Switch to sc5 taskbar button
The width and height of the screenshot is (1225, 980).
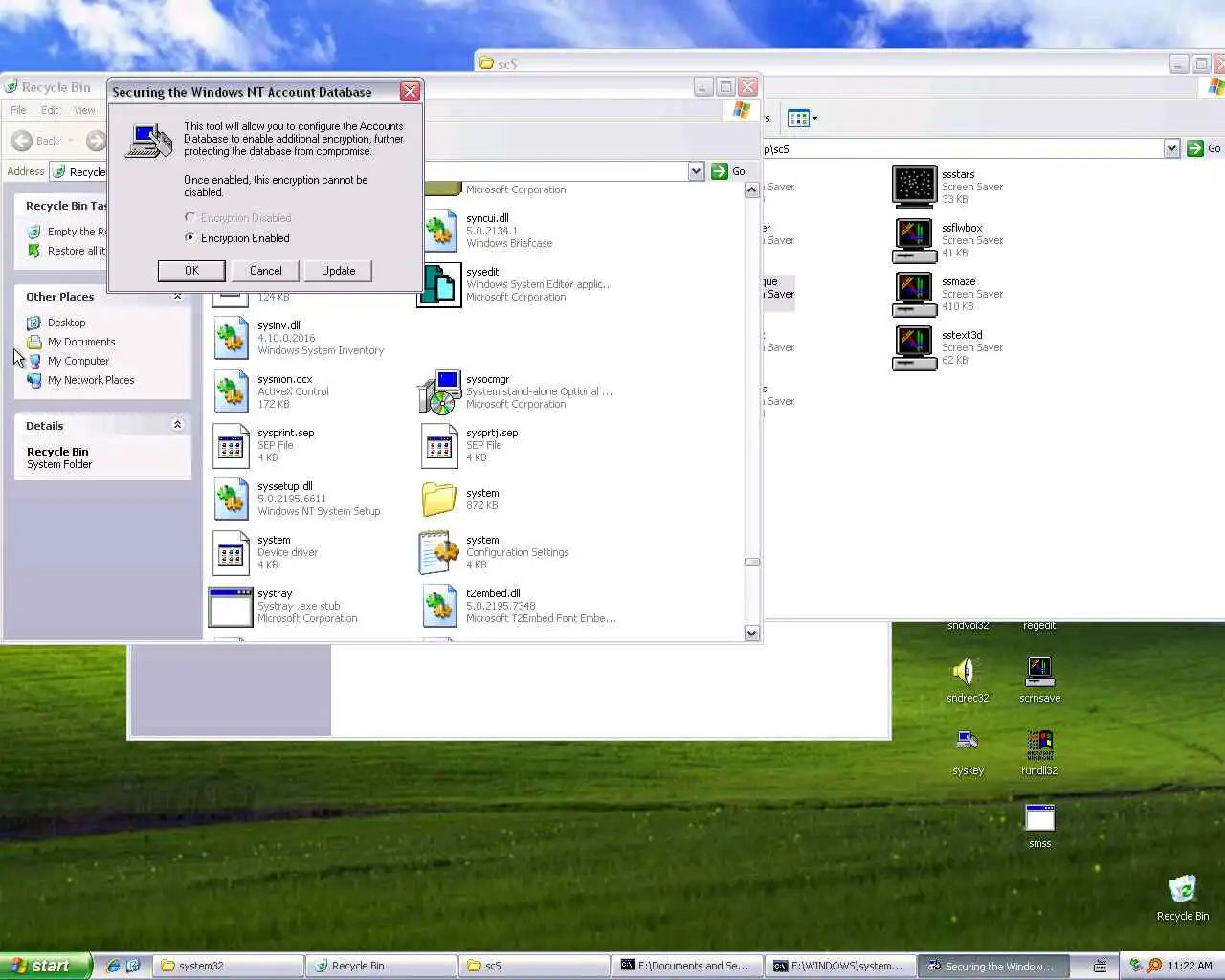pyautogui.click(x=534, y=966)
